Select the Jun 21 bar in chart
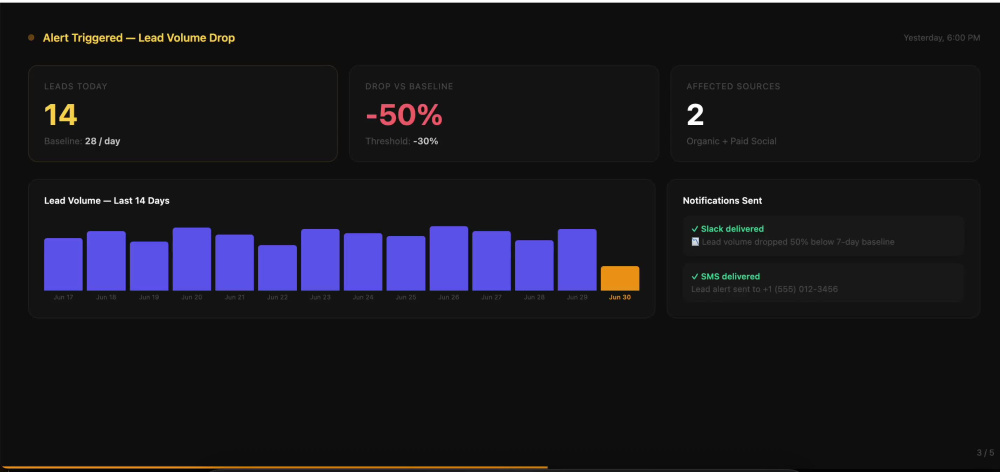 tap(235, 263)
